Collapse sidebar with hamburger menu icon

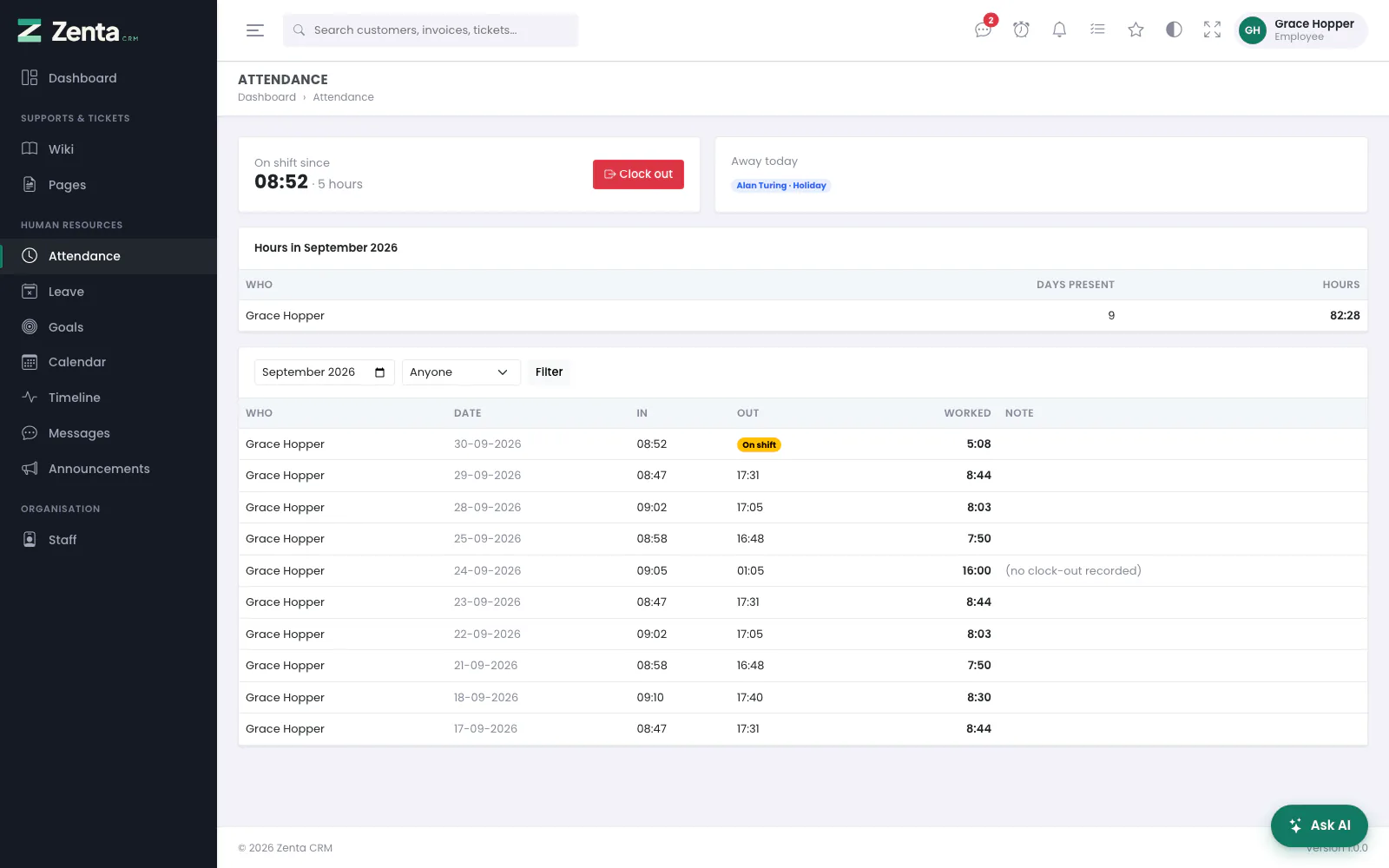click(x=255, y=30)
